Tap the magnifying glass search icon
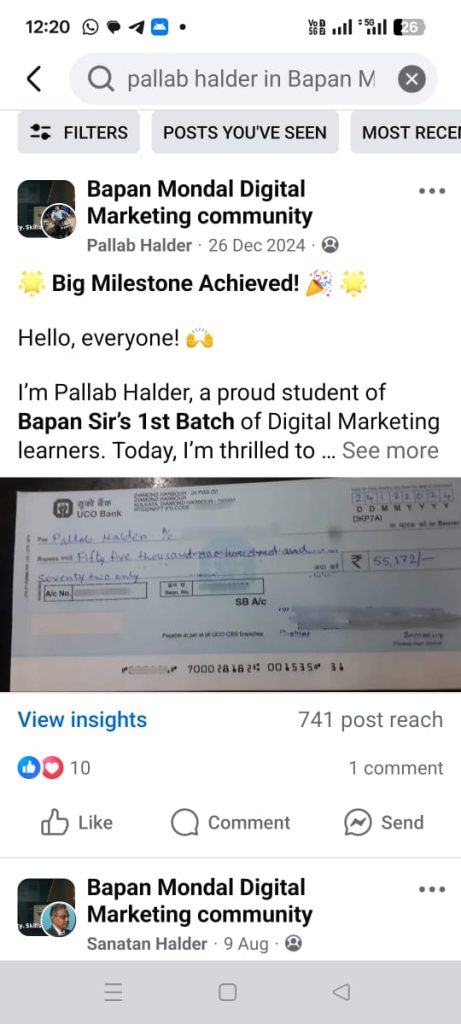 point(101,80)
